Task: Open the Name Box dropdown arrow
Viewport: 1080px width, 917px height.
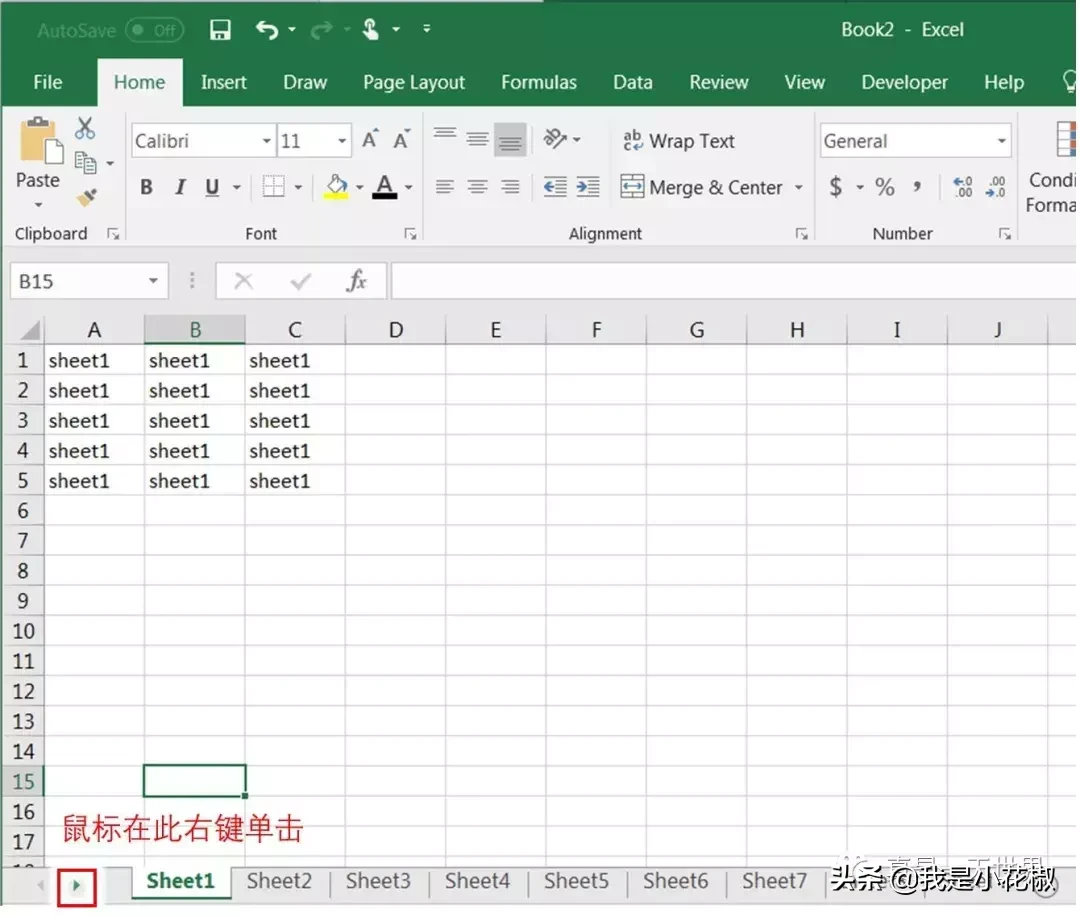Action: (x=153, y=281)
